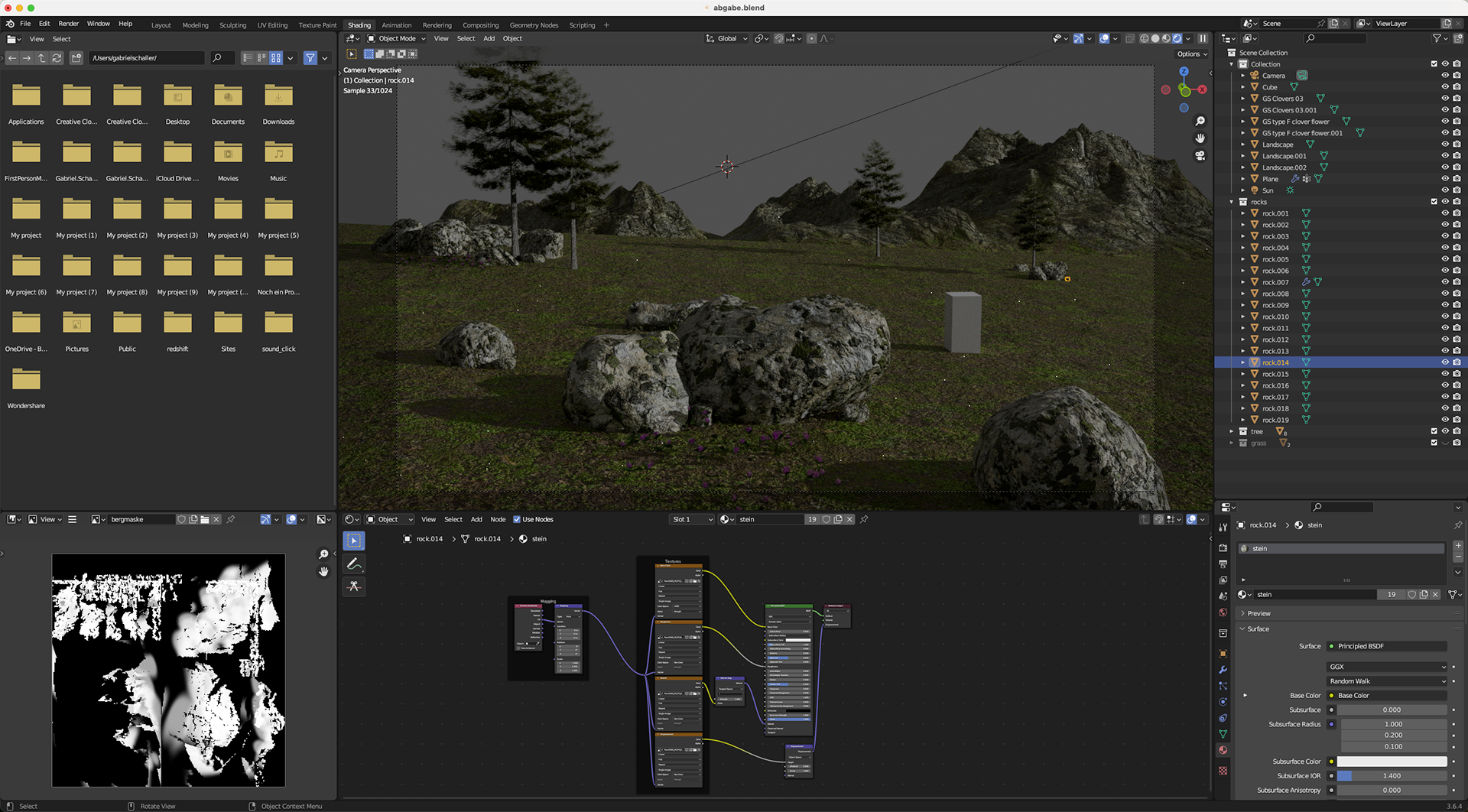Refresh the file browser list
Screen dimensions: 1468x812
click(x=57, y=58)
